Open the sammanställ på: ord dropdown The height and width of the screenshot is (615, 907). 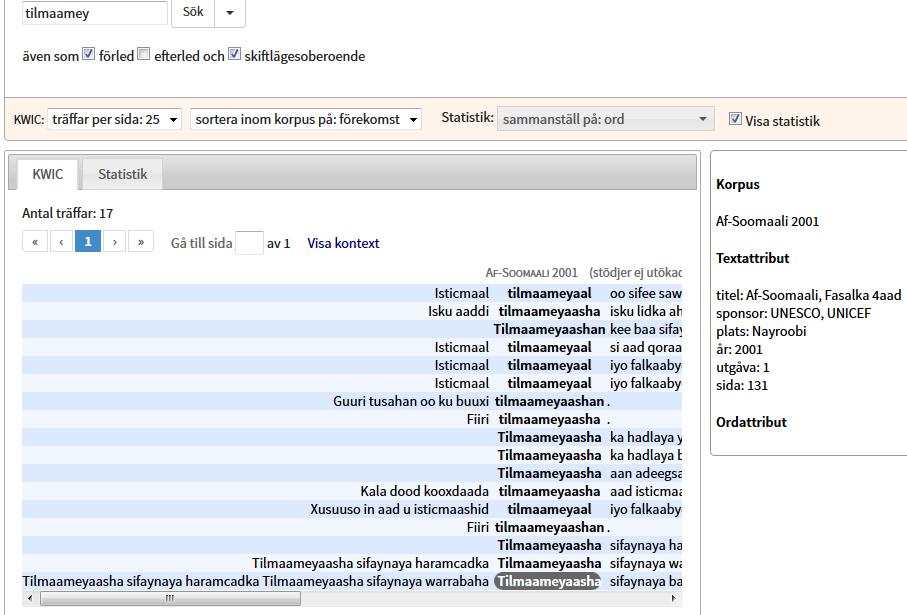(606, 119)
